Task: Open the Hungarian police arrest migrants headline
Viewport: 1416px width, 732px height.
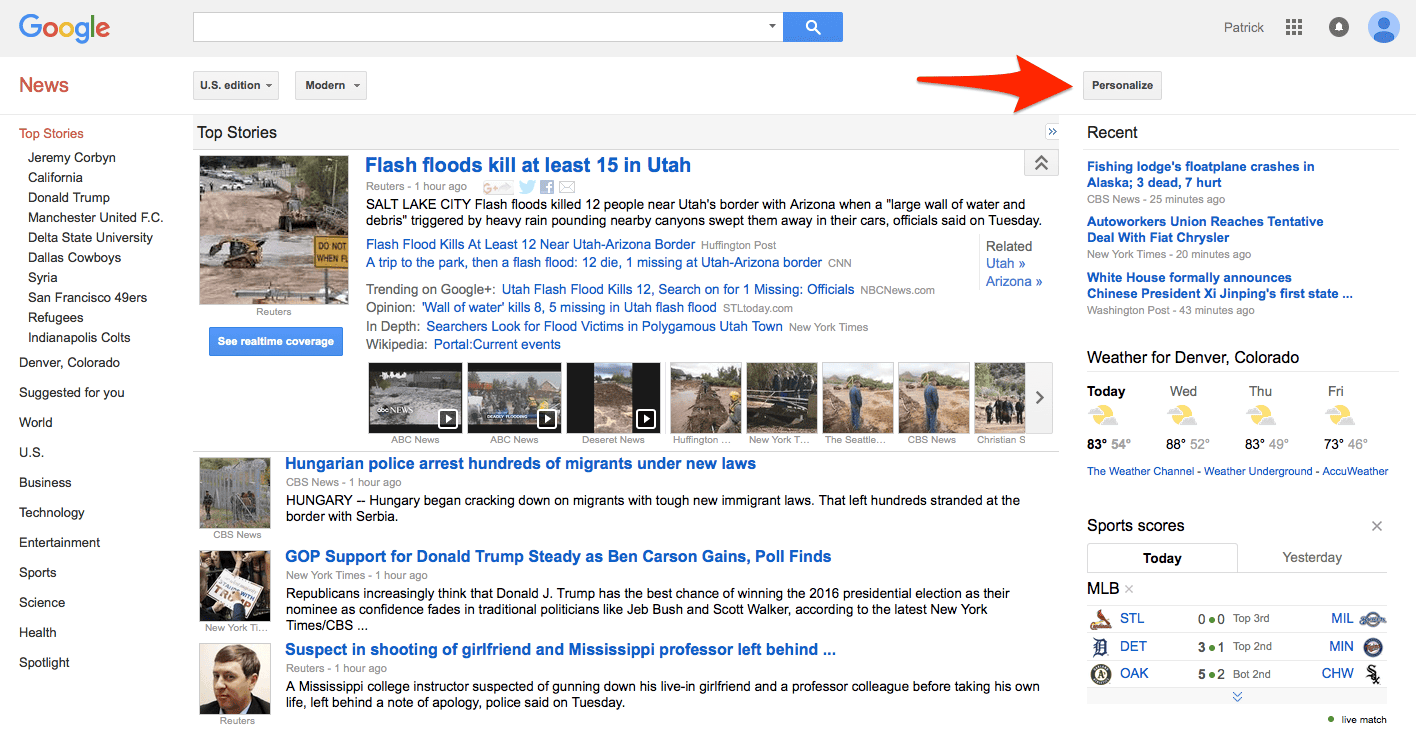Action: tap(520, 464)
